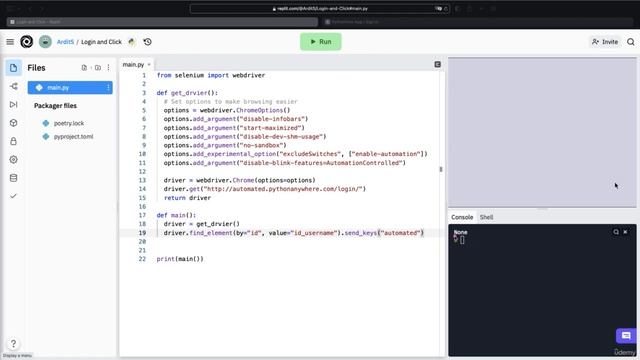Click the 'from selenium import webdriver' line

coord(211,76)
